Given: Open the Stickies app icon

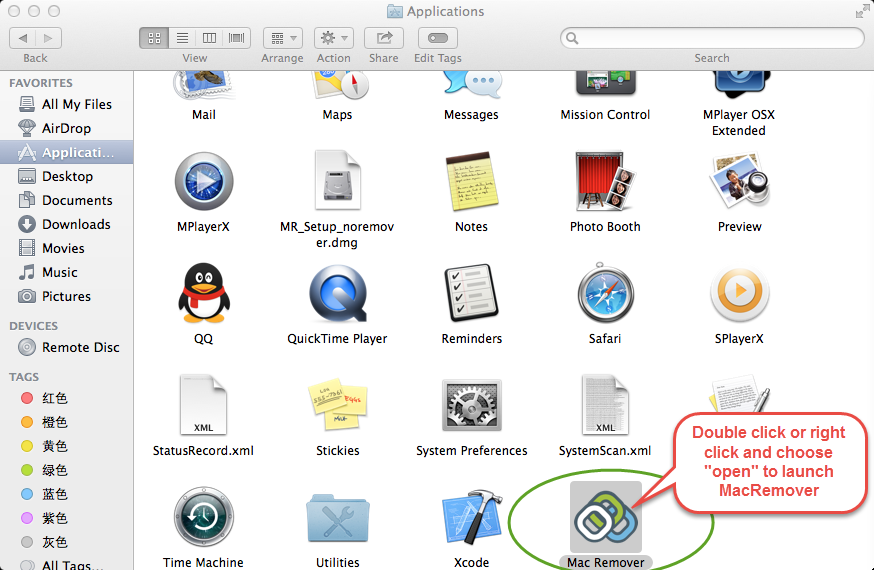Looking at the screenshot, I should (338, 405).
